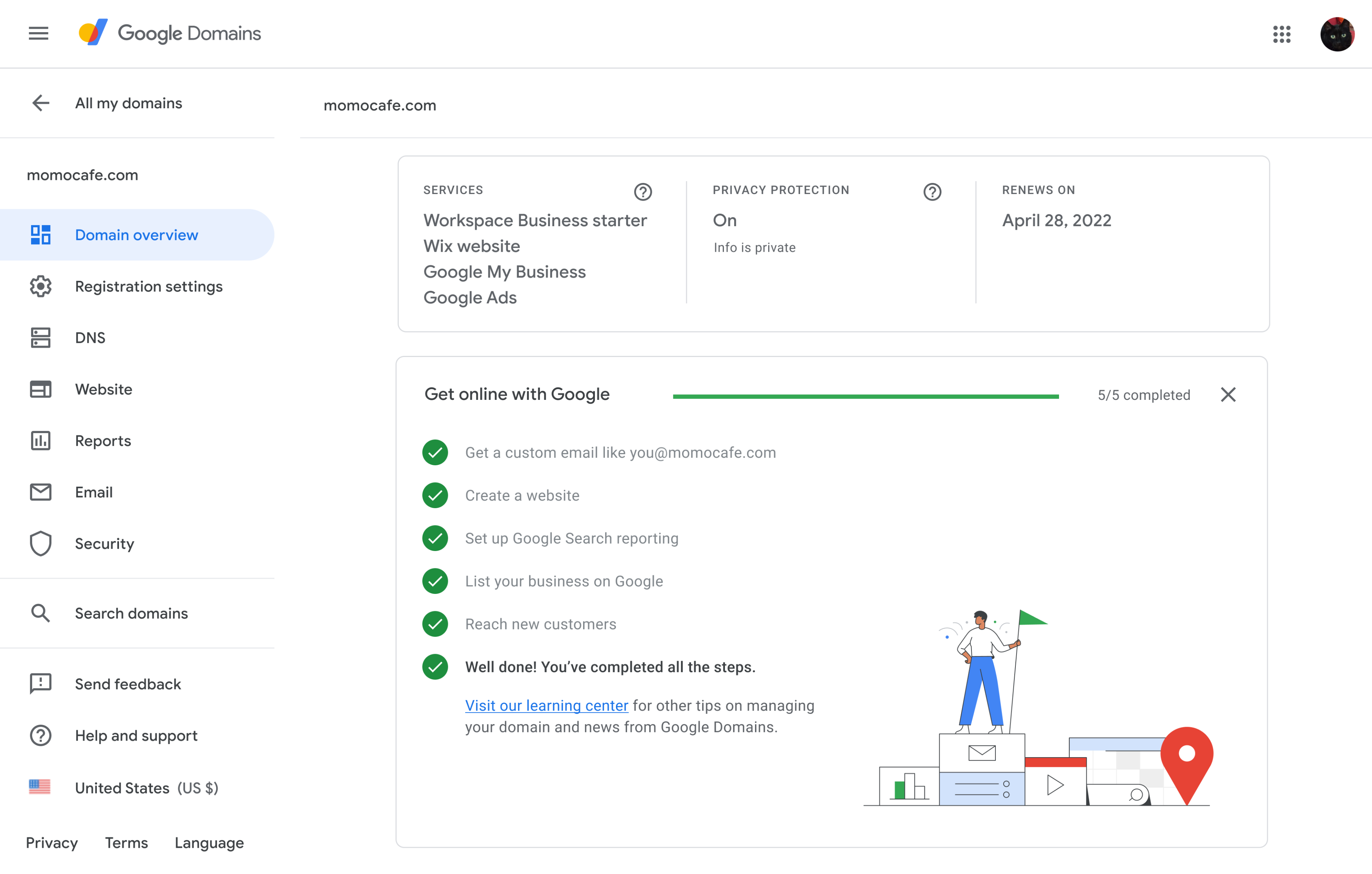Click momocafe.com sidebar domain name
This screenshot has height=874, width=1372.
tap(83, 175)
